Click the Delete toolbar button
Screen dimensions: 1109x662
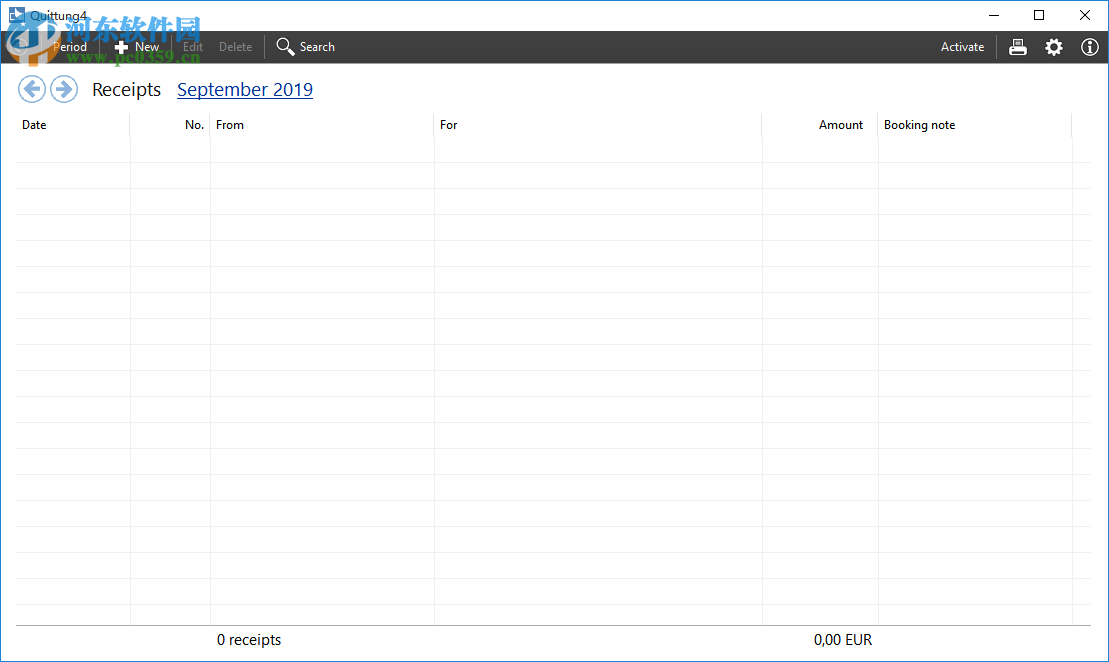pyautogui.click(x=236, y=47)
